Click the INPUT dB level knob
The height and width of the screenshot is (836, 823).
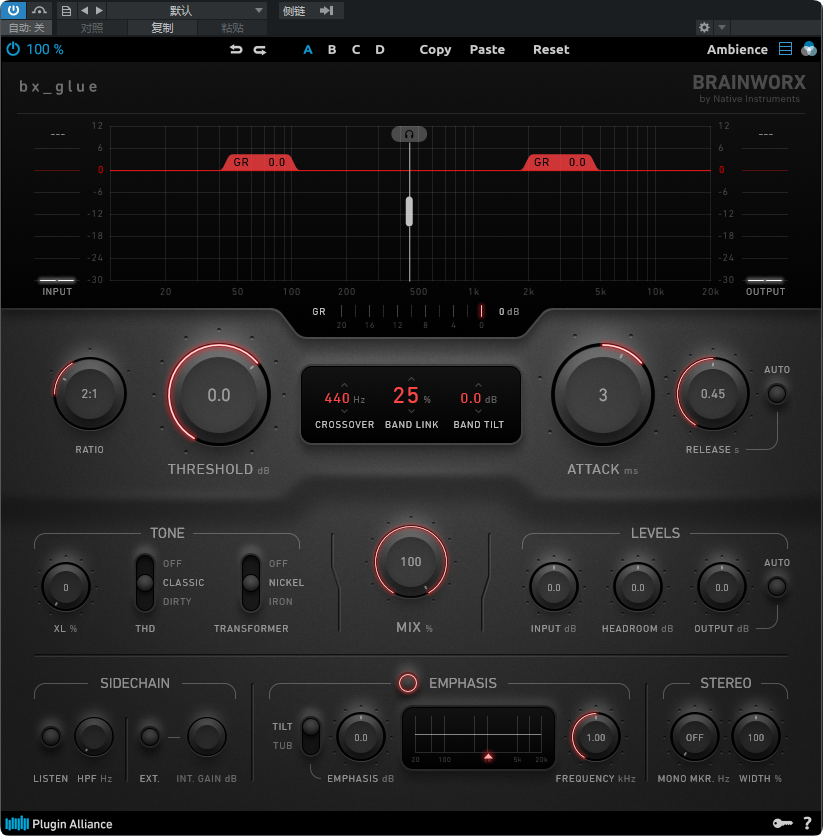pyautogui.click(x=554, y=587)
